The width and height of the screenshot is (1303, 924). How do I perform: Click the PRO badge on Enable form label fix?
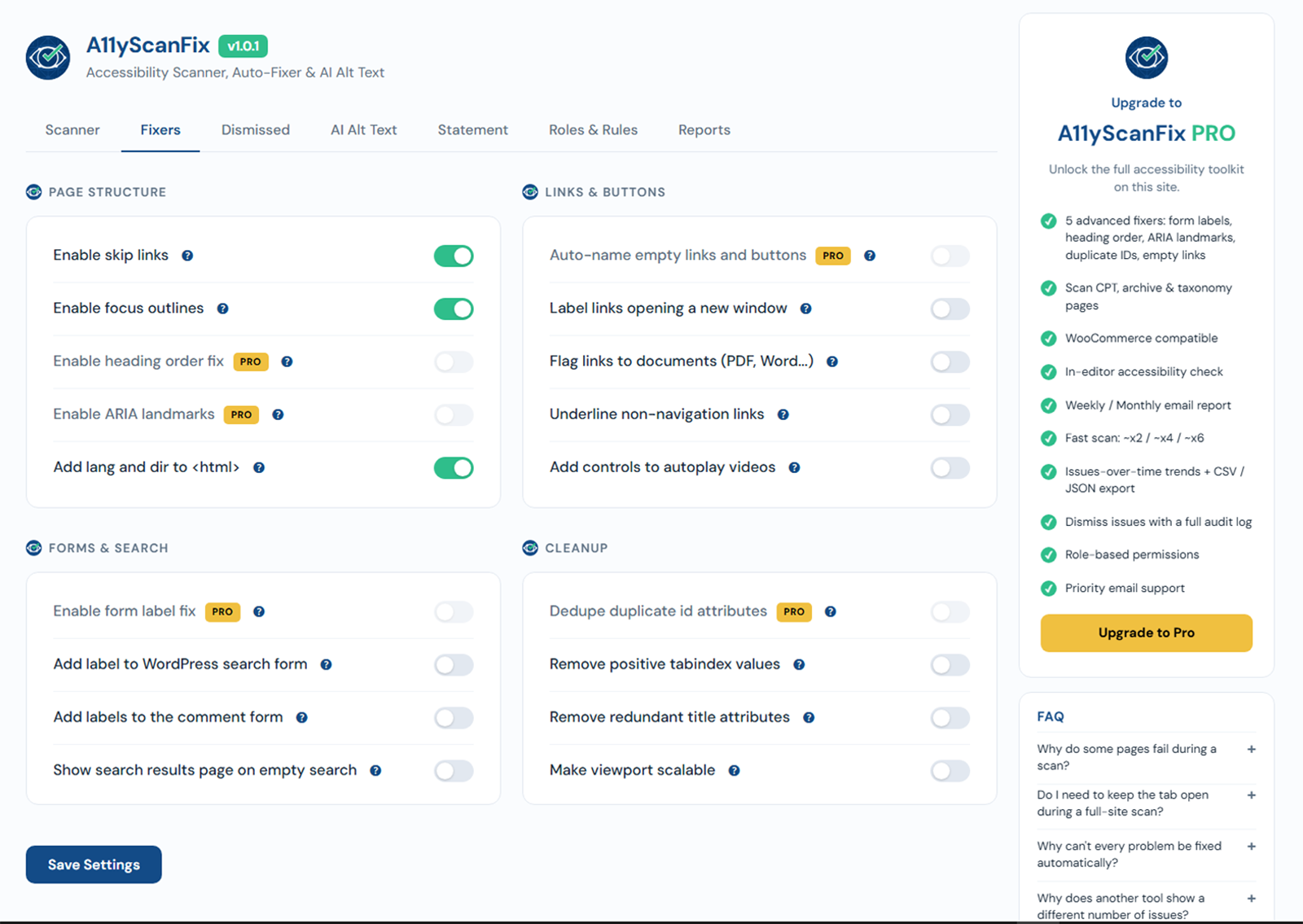(222, 611)
